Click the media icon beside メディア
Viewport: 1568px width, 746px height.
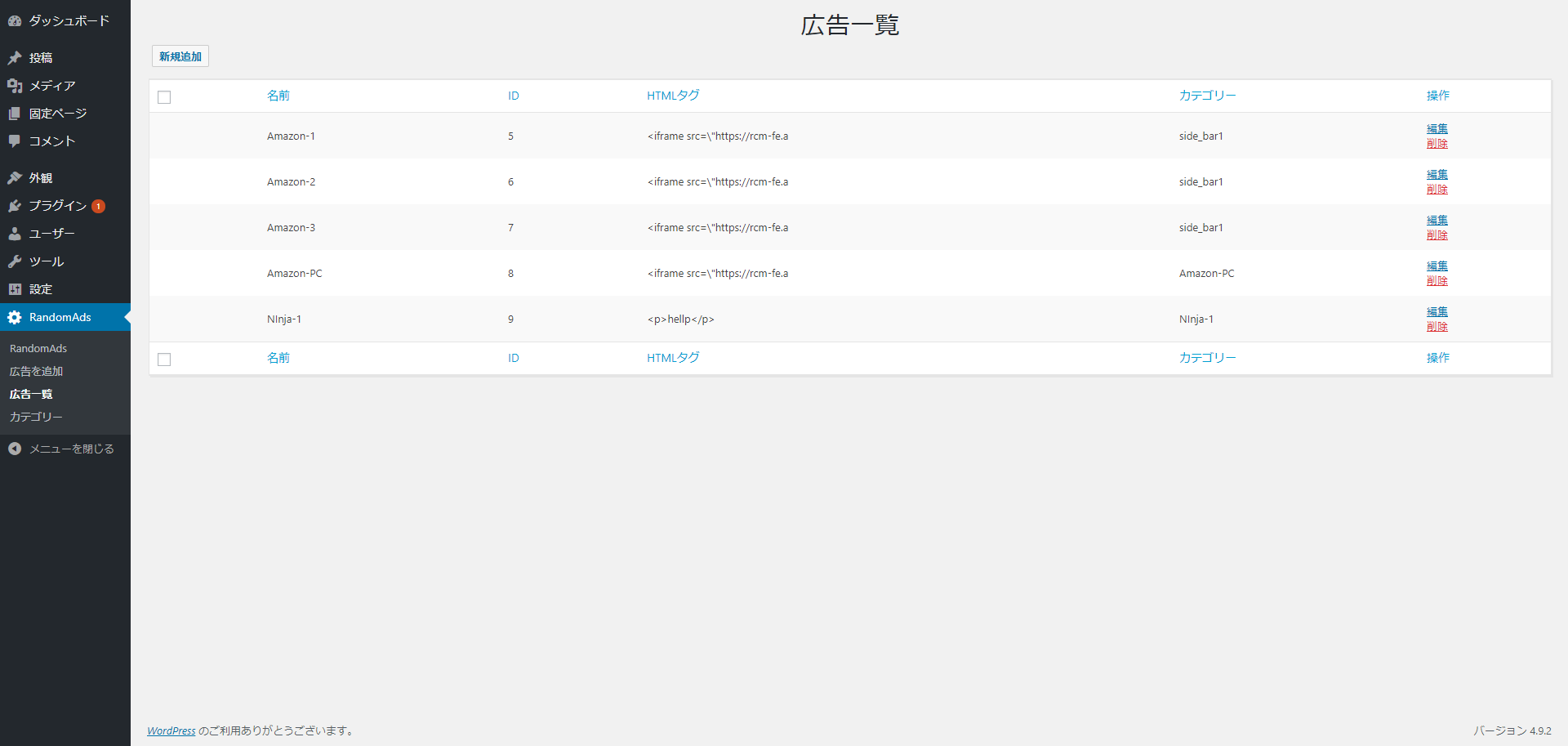pos(15,86)
